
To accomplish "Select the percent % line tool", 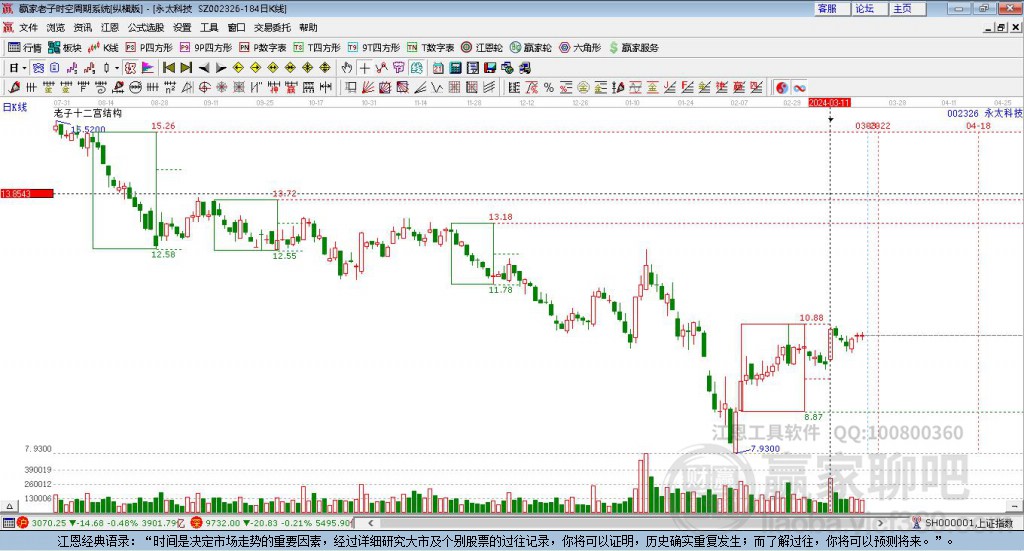I will click(549, 87).
